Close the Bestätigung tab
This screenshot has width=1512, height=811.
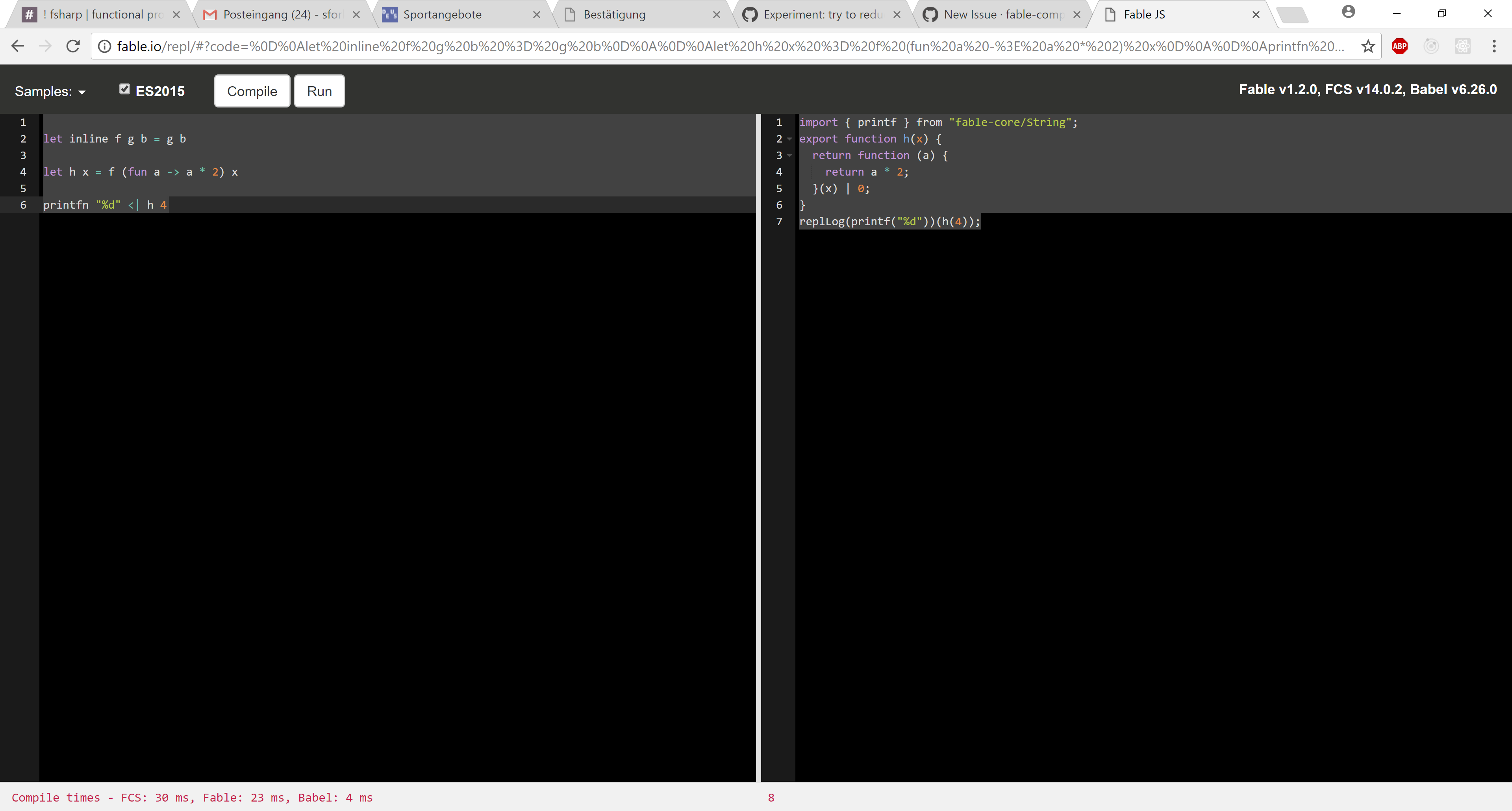pyautogui.click(x=716, y=15)
